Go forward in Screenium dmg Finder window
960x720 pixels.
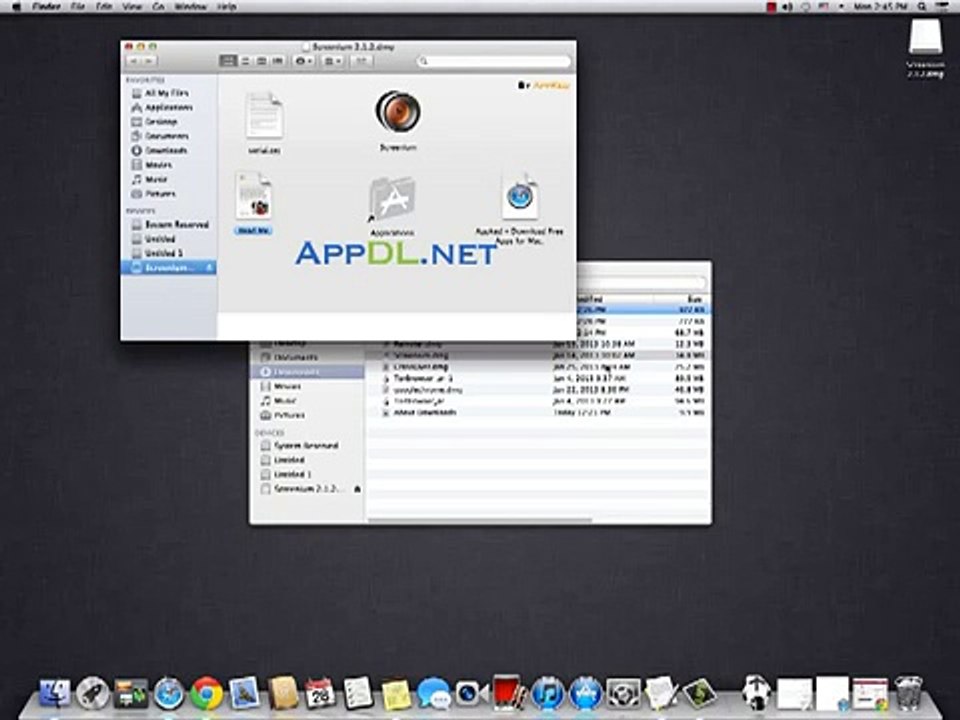pos(149,61)
